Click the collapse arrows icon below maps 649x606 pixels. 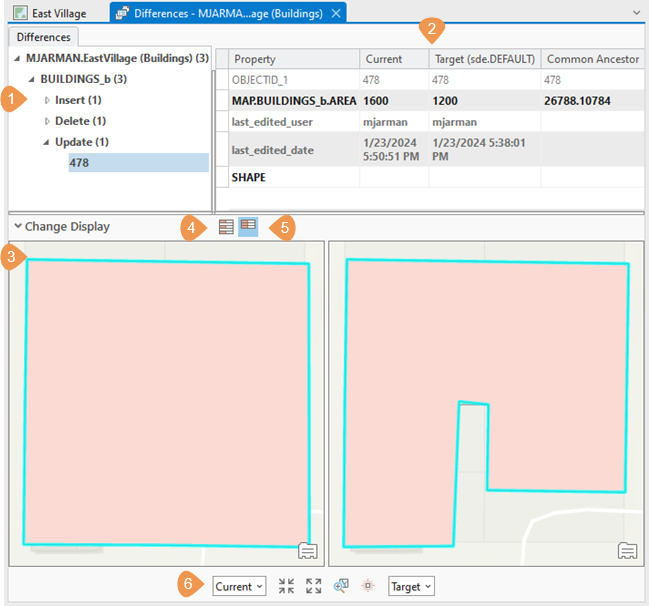(x=287, y=587)
